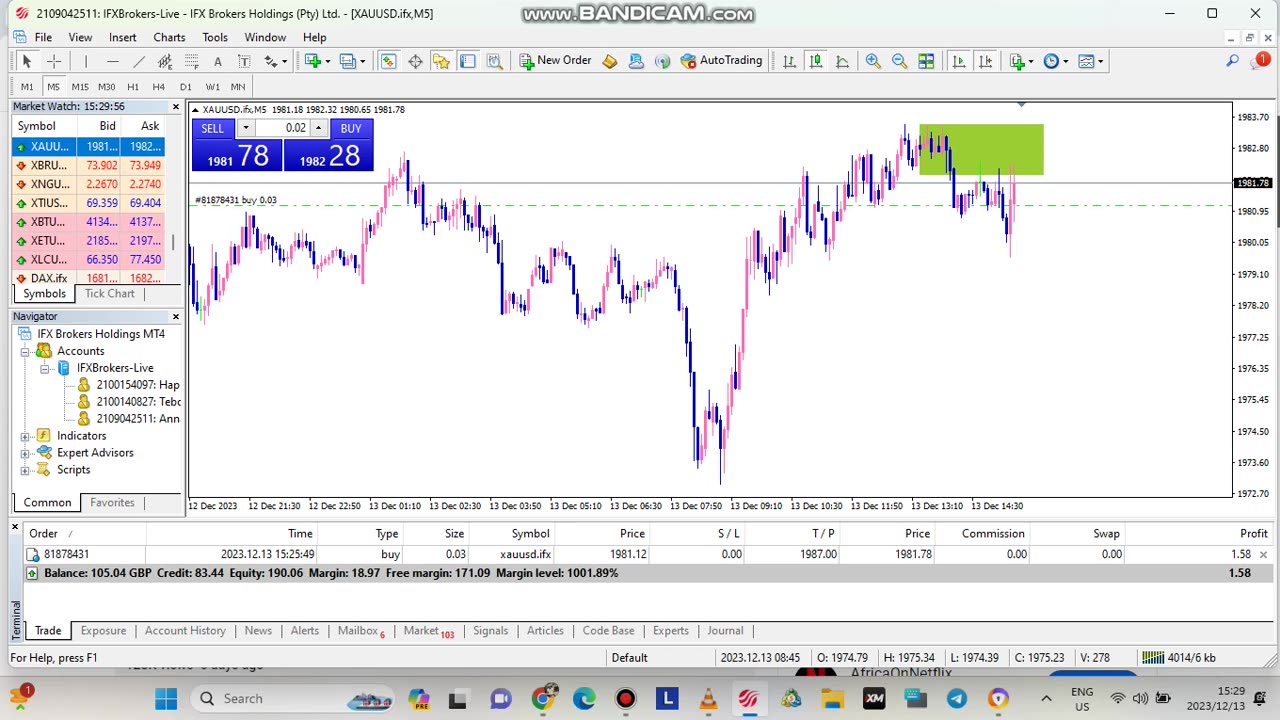Select the equidistant channel tool

tap(165, 61)
